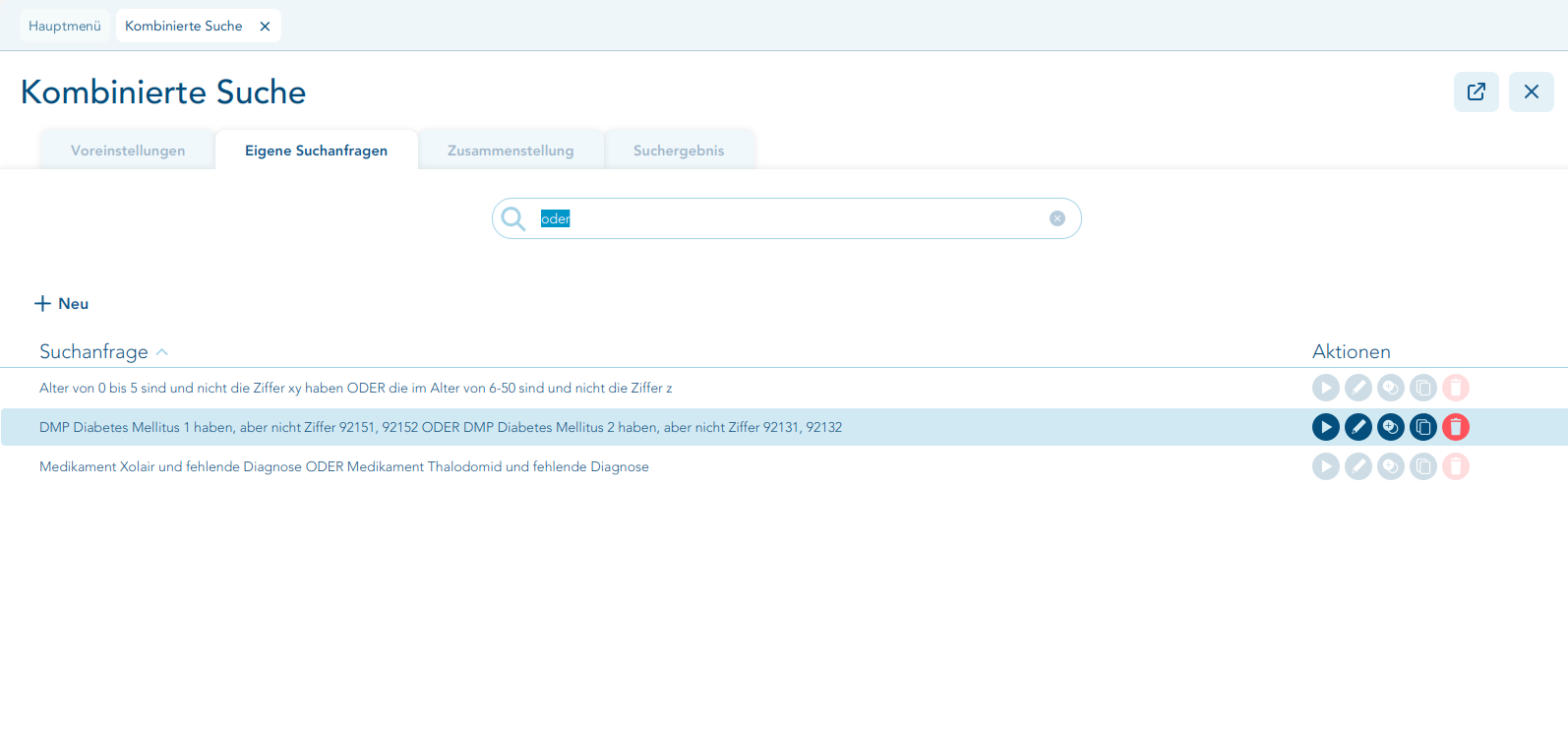Close the Kombinierte Suche top tab
This screenshot has width=1568, height=731.
tap(265, 27)
